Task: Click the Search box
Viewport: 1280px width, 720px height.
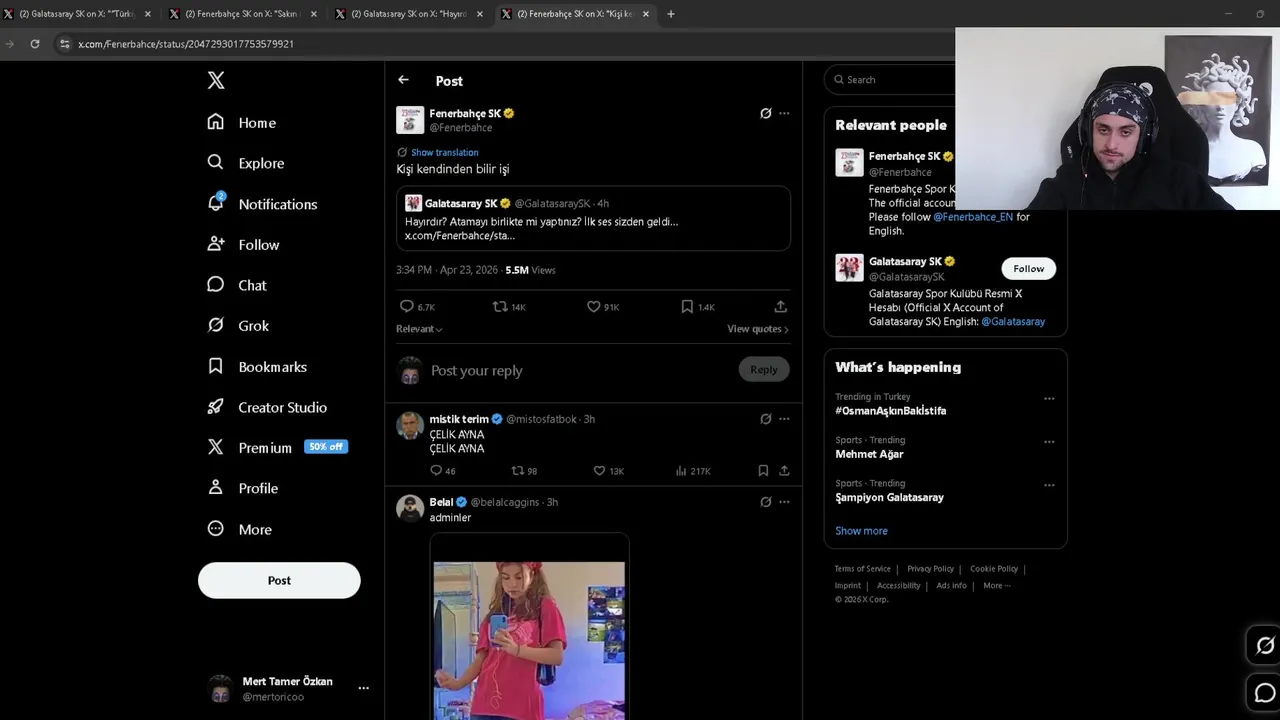Action: point(890,80)
